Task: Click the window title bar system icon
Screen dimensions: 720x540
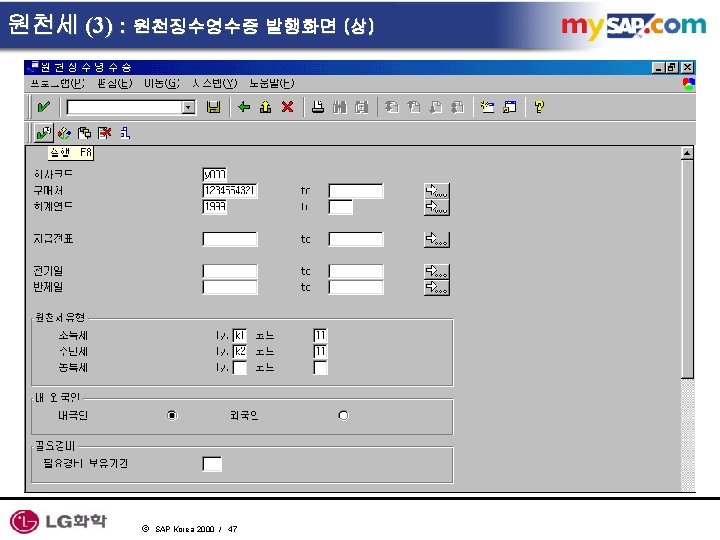Action: 33,68
